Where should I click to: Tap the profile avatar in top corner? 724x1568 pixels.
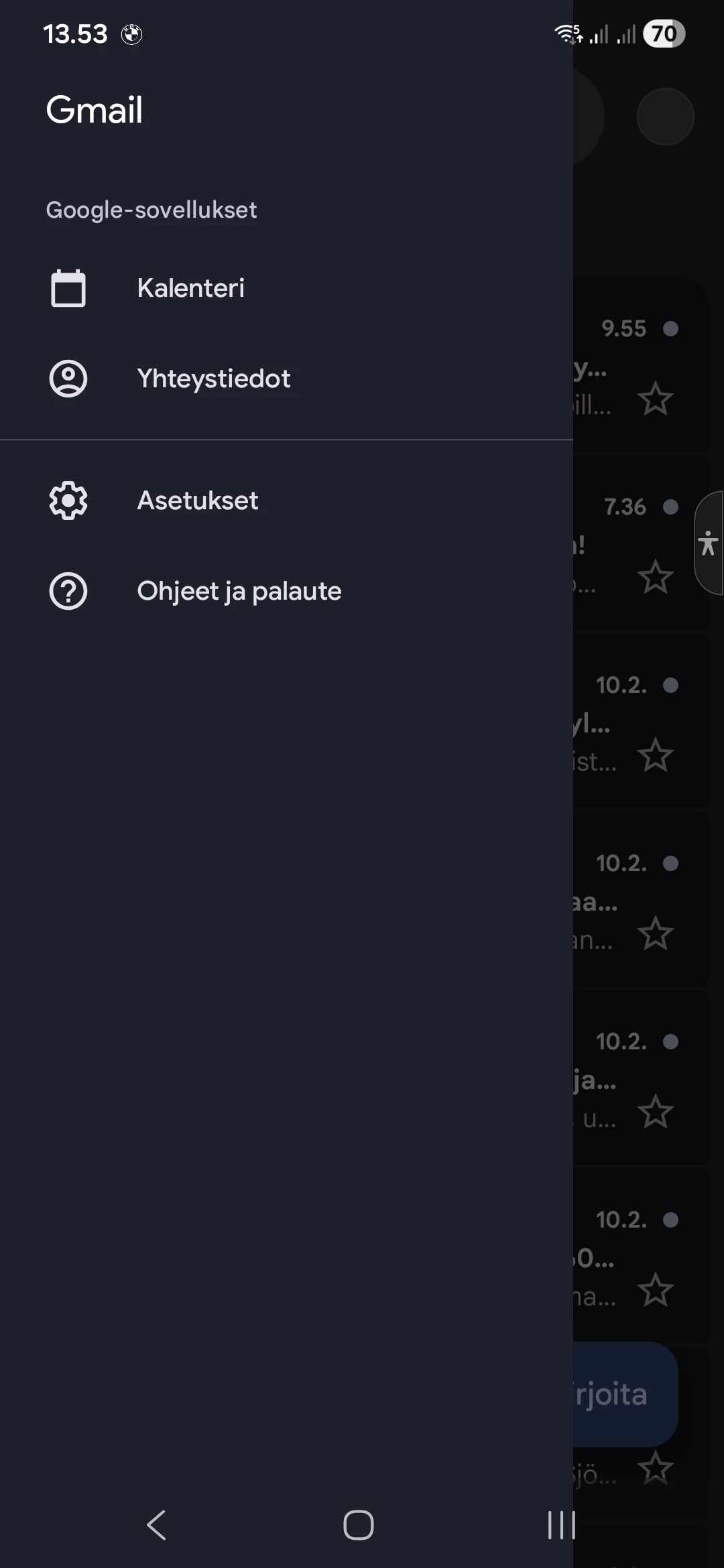(x=665, y=117)
